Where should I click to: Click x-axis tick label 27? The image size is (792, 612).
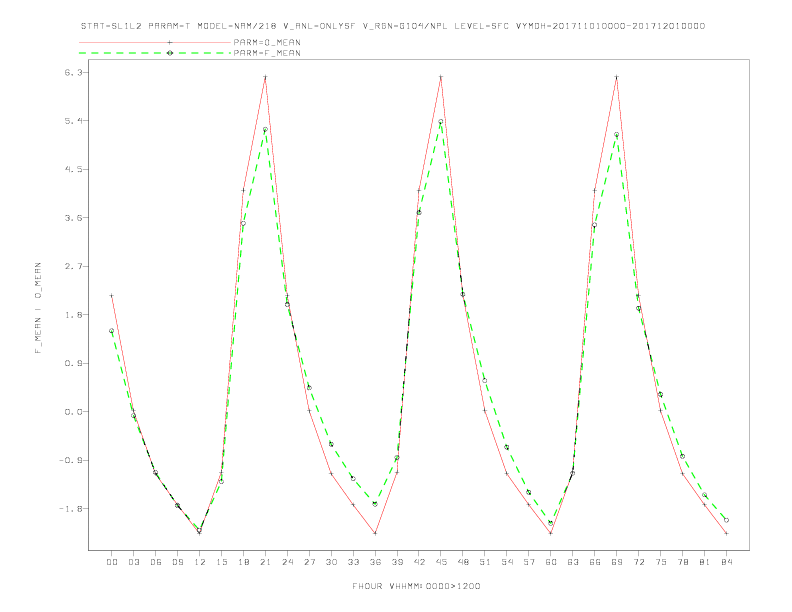coord(309,562)
